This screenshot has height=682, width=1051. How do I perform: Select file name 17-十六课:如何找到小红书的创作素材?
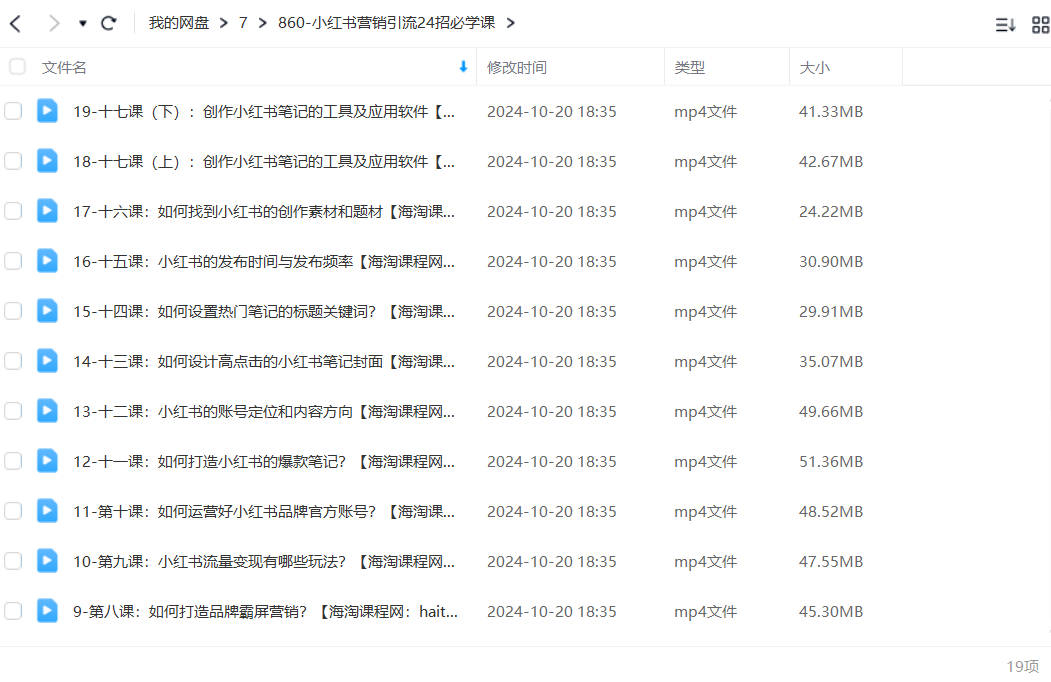[264, 212]
